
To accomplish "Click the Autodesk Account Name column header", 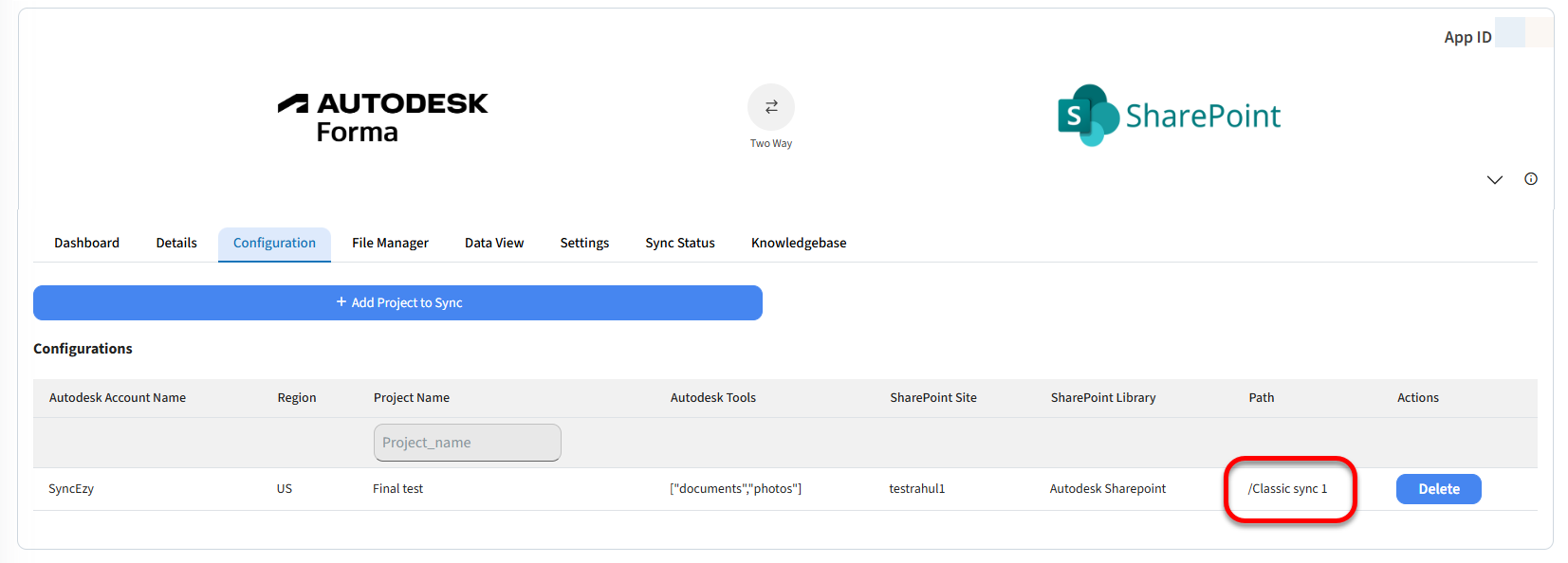I will click(118, 398).
